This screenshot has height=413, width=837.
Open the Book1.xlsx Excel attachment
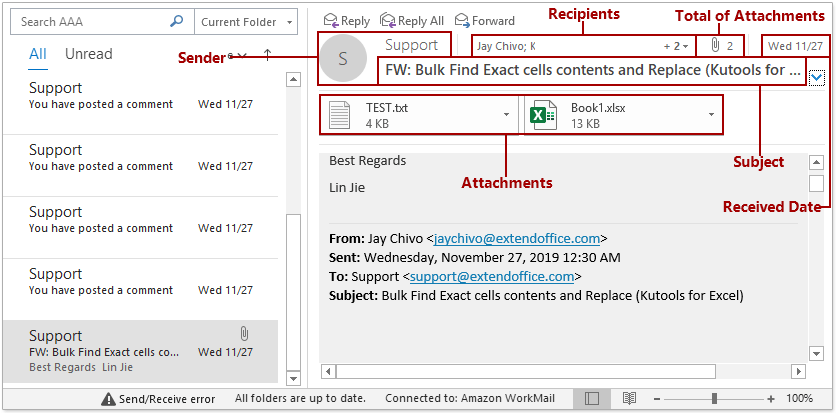(612, 115)
